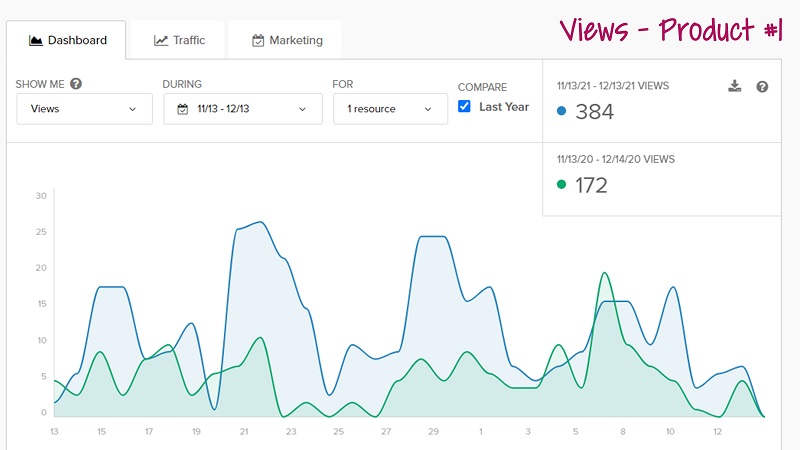Open the Dashboard tab
The width and height of the screenshot is (800, 450).
click(x=66, y=40)
